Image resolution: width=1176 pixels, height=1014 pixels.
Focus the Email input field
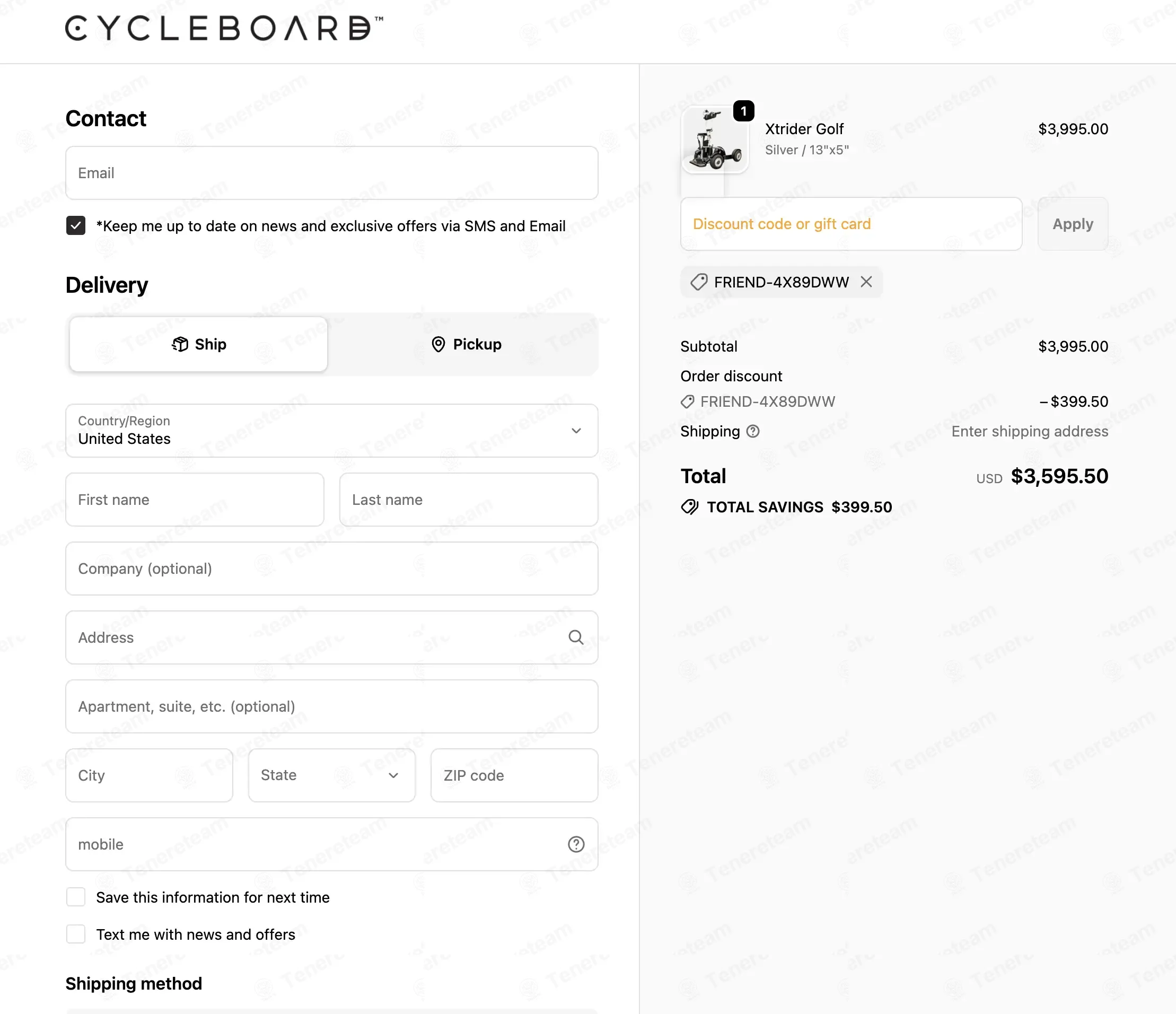331,173
